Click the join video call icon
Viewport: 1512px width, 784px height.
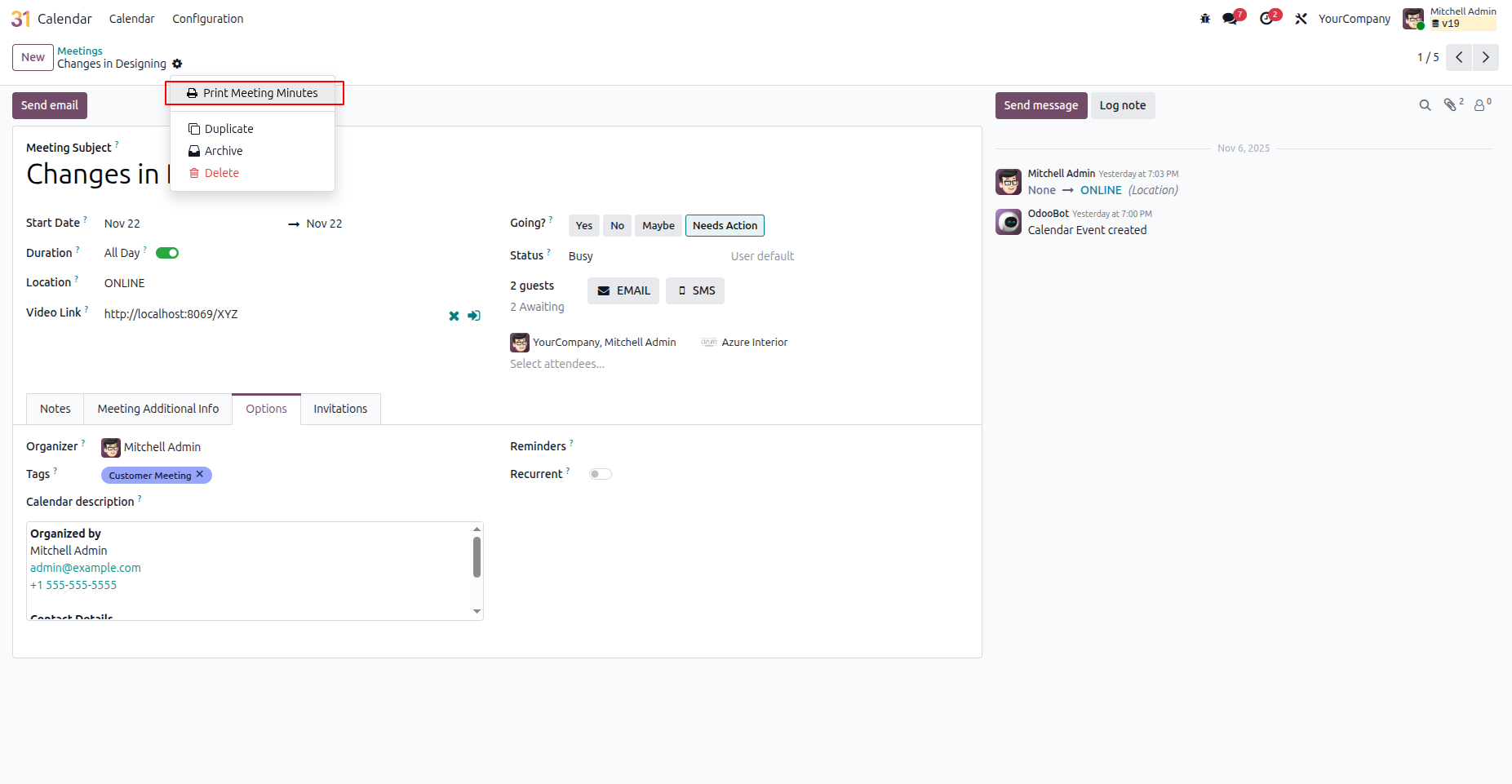(x=474, y=316)
